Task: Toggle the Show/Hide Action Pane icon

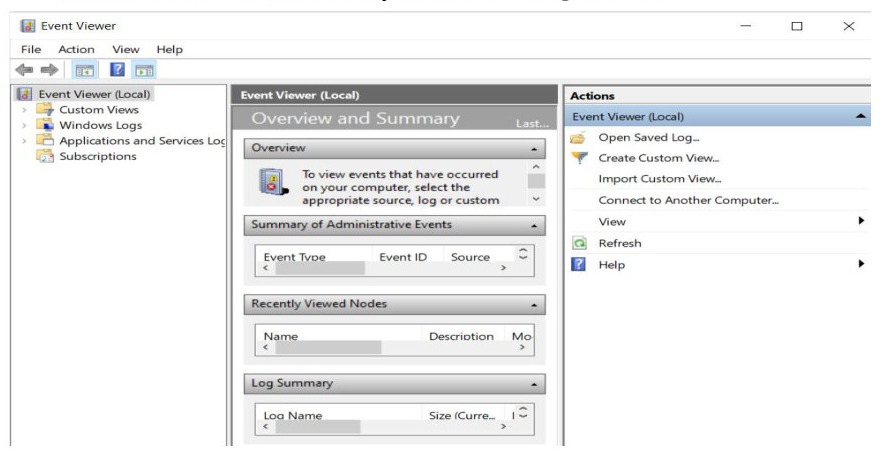Action: (x=144, y=71)
